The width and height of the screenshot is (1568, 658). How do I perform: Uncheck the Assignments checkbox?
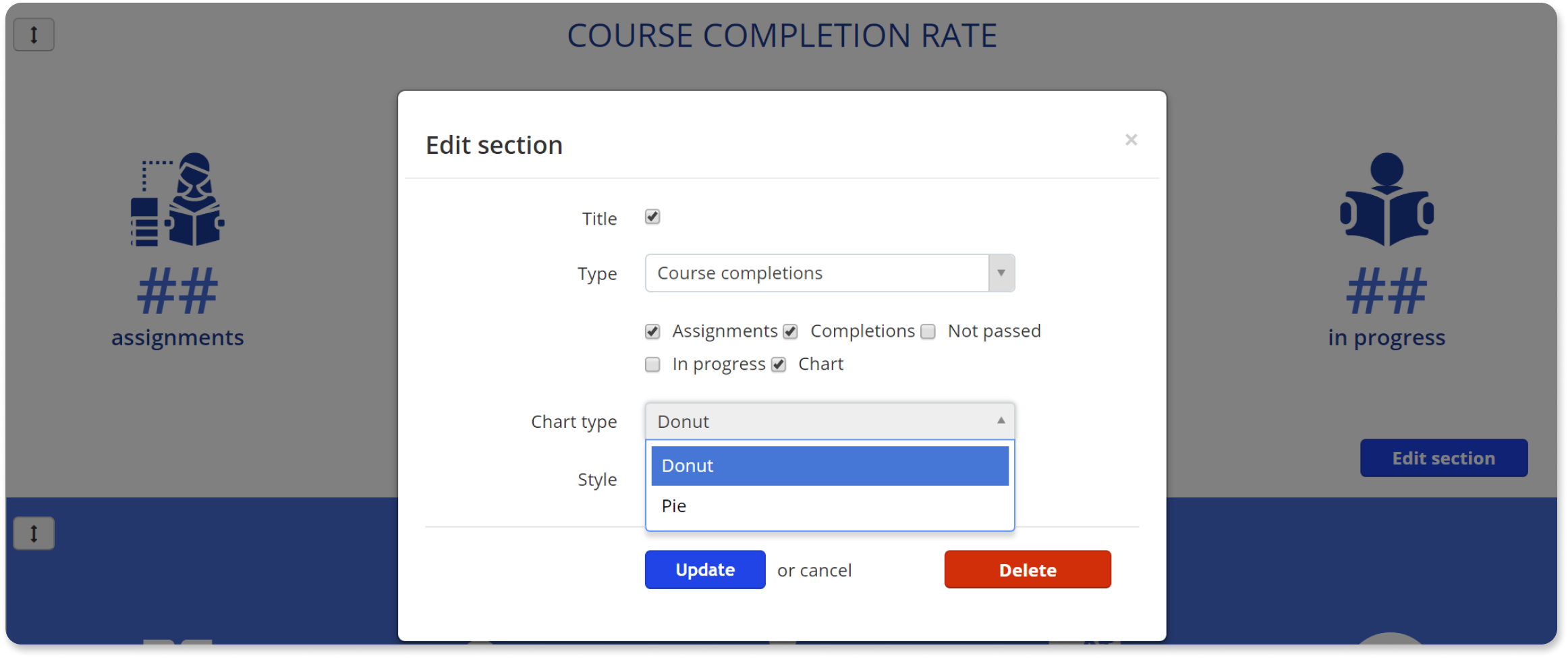click(652, 331)
